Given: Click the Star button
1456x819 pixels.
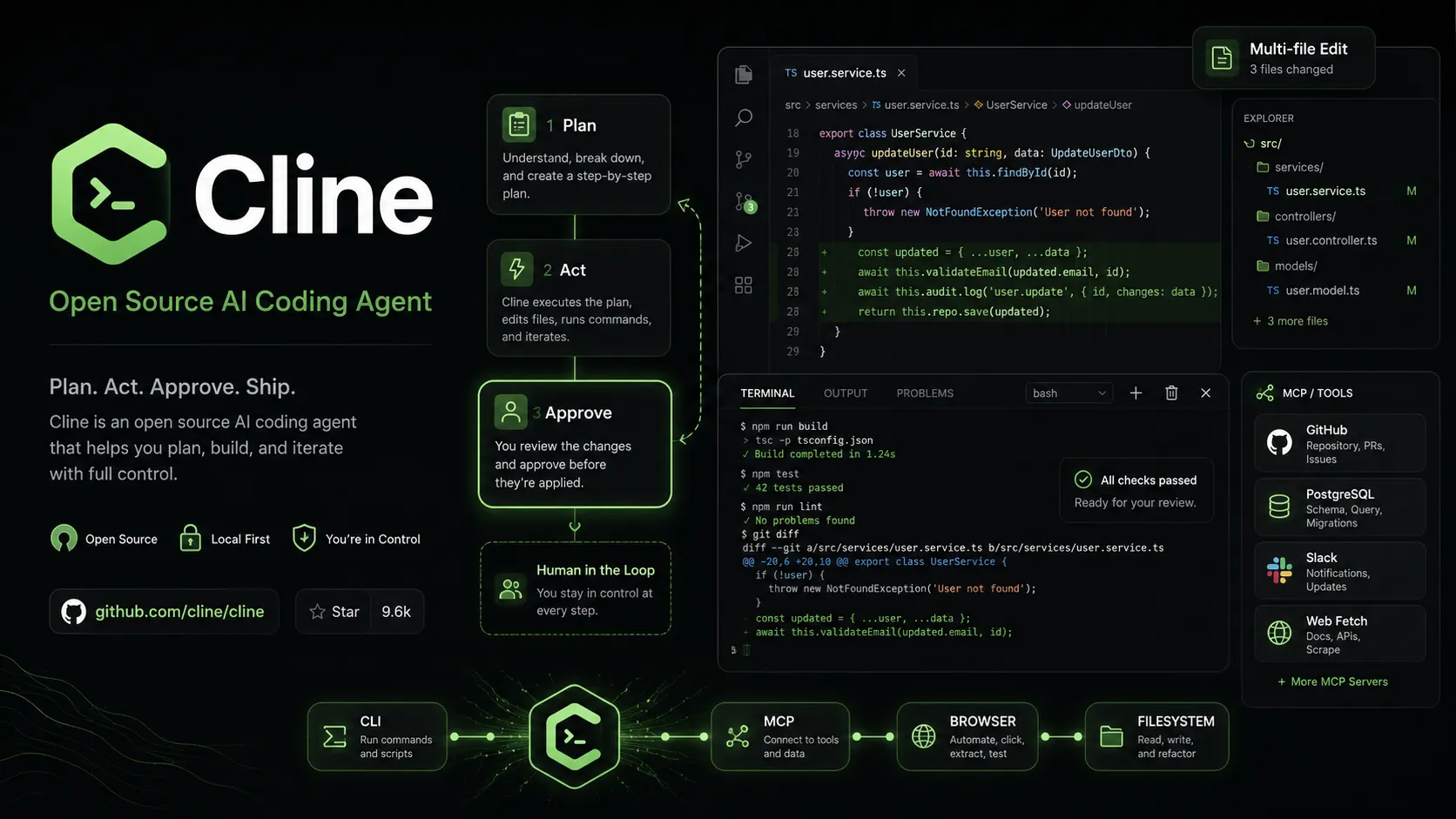Looking at the screenshot, I should click(334, 612).
